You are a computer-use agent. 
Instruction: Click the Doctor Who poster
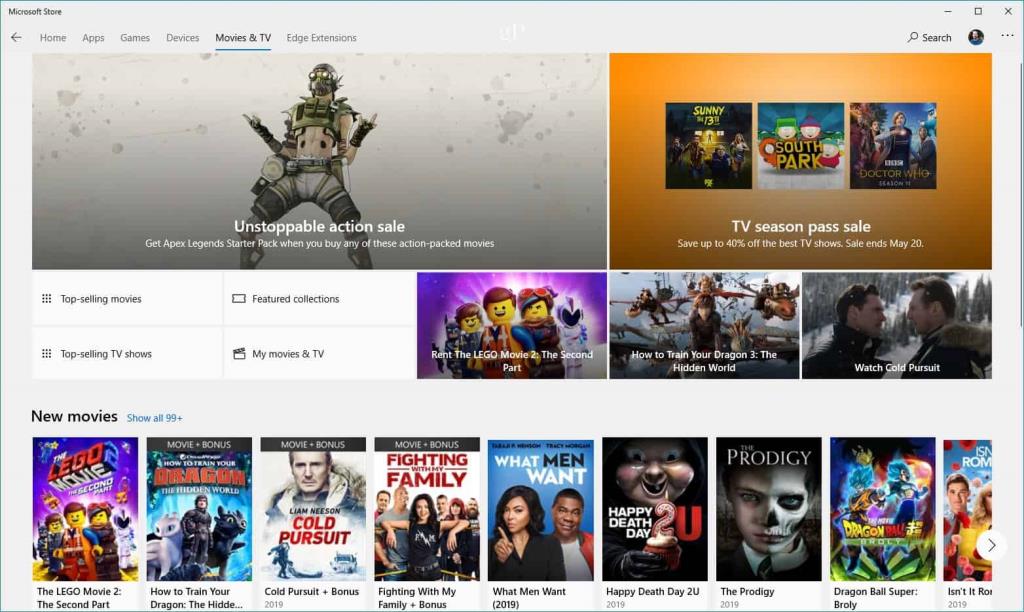tap(893, 146)
